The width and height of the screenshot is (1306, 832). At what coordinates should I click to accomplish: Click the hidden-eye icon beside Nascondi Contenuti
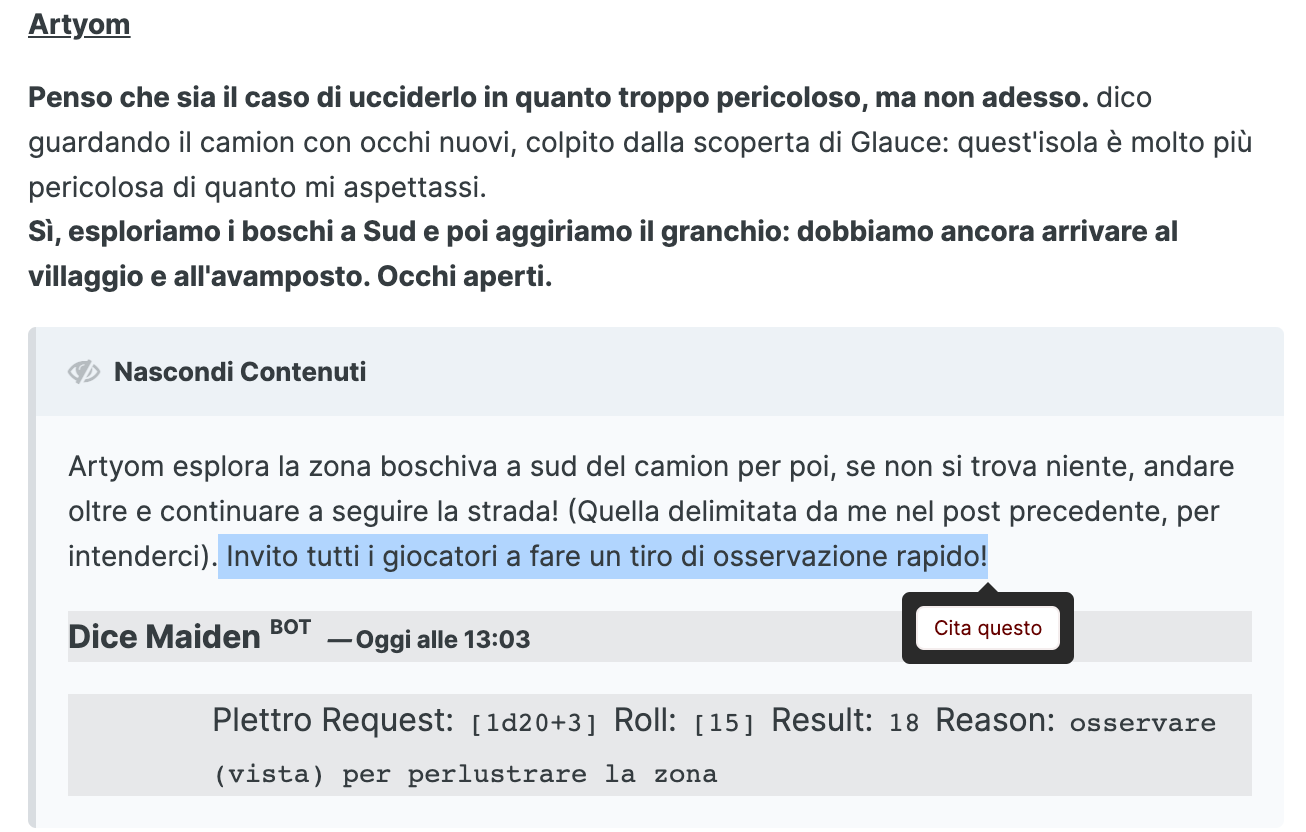pos(84,373)
